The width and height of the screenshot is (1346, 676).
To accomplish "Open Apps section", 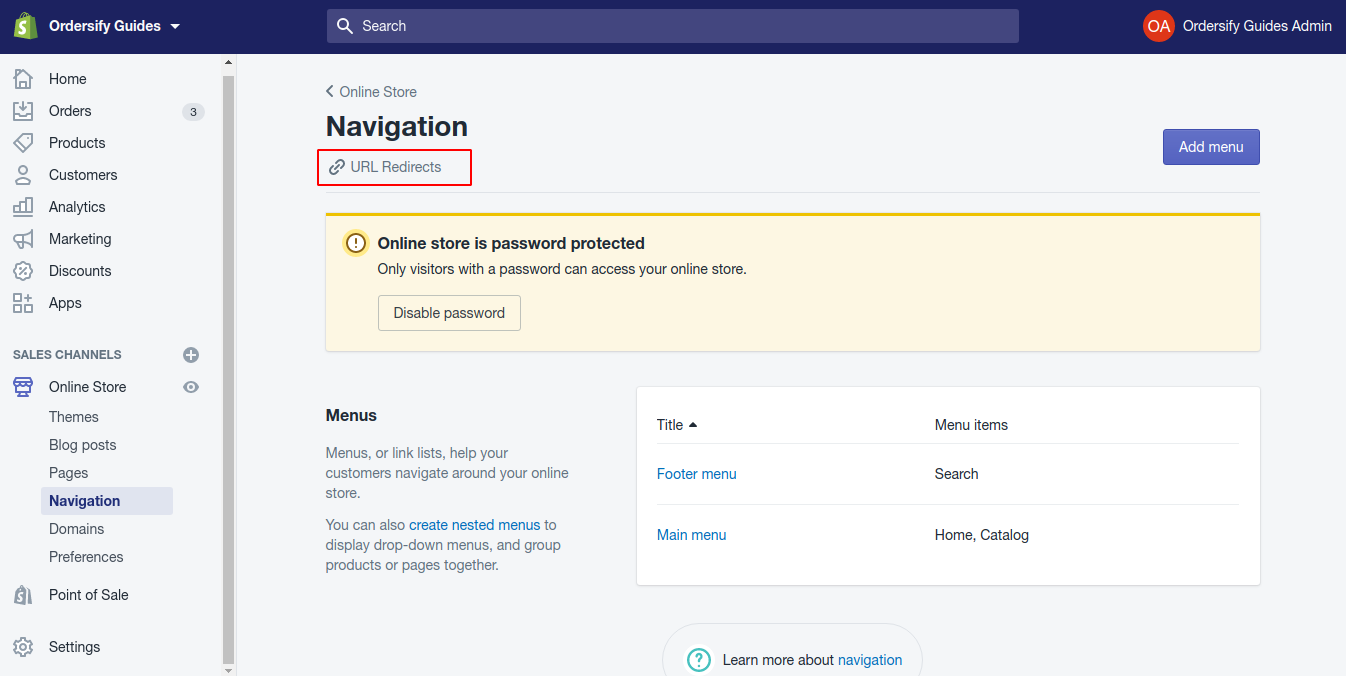I will pos(65,303).
